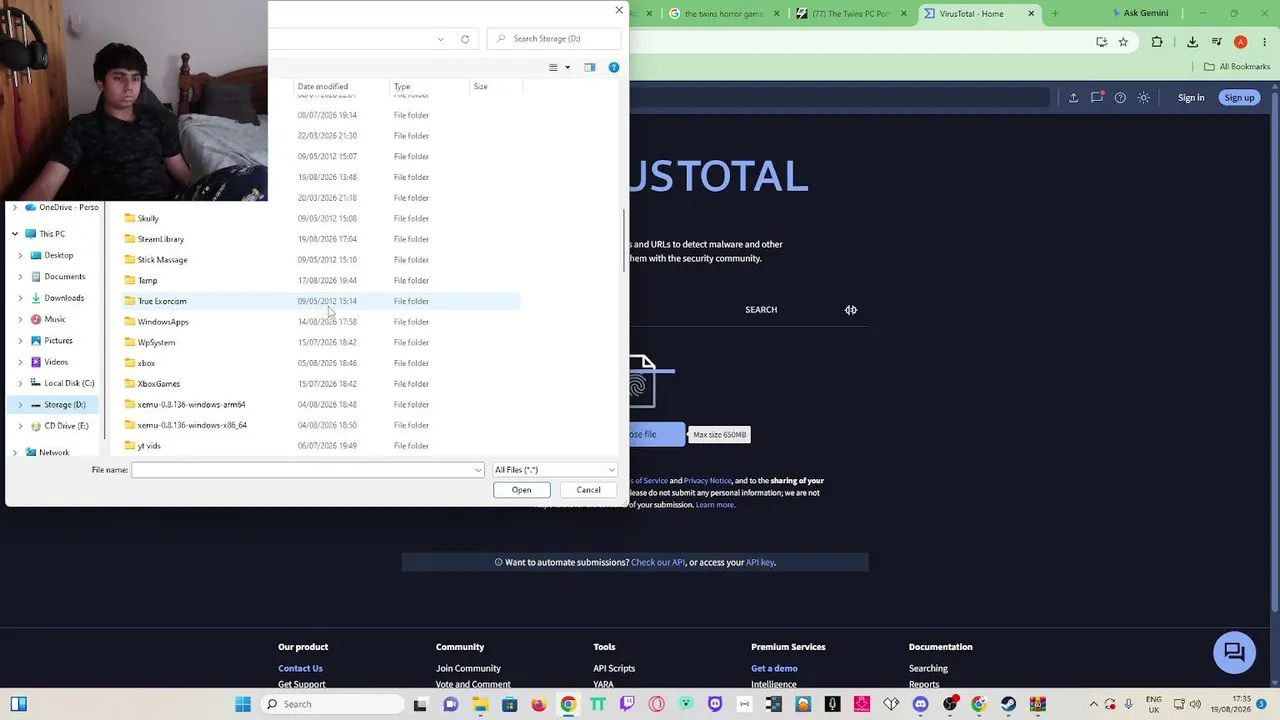This screenshot has width=1280, height=720.
Task: Open the File name history dropdown
Action: [x=478, y=470]
